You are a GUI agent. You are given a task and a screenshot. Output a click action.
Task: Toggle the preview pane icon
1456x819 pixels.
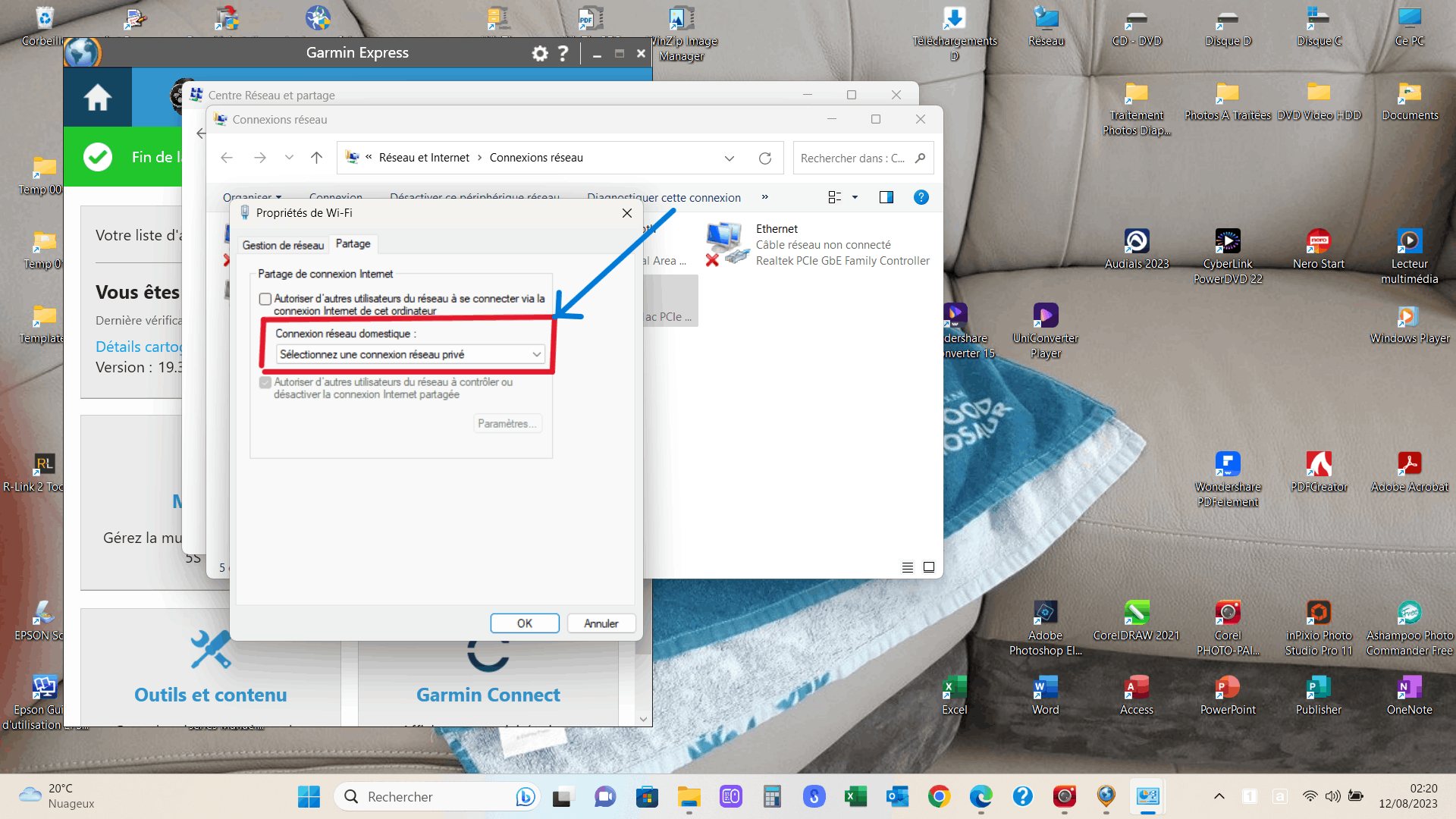click(x=886, y=197)
